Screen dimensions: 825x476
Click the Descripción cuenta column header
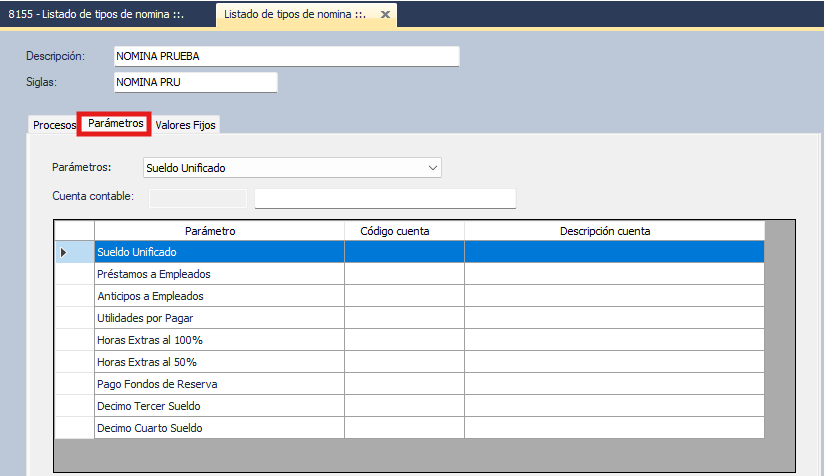coord(604,231)
